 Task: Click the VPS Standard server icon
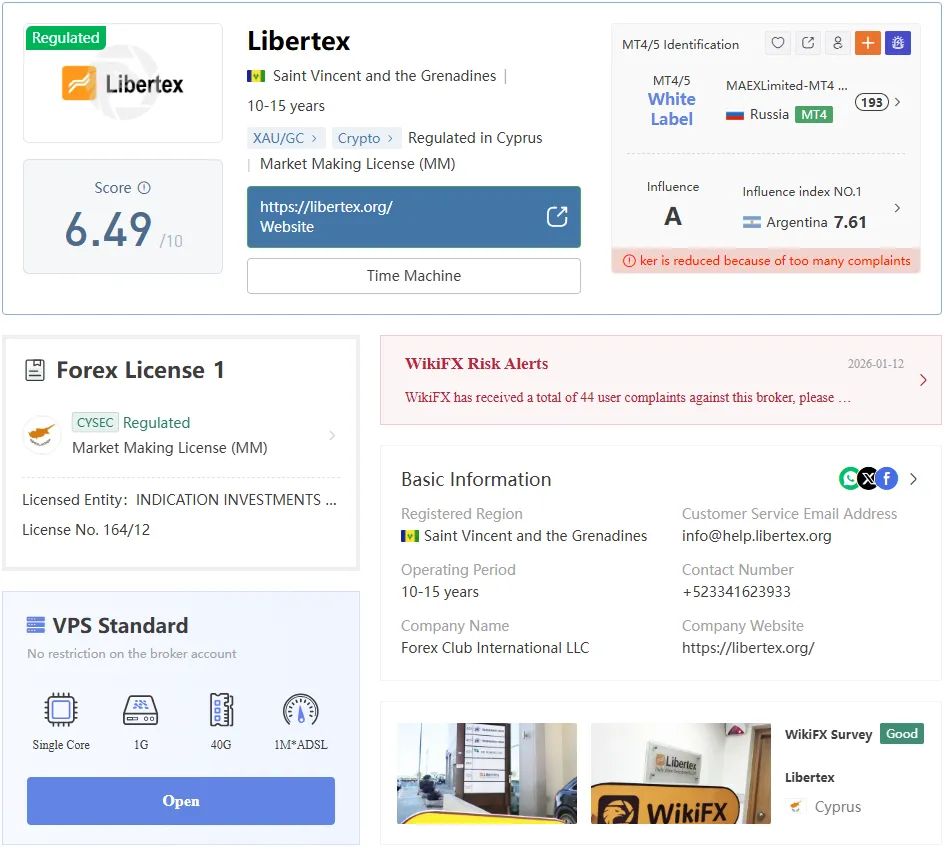click(x=36, y=625)
